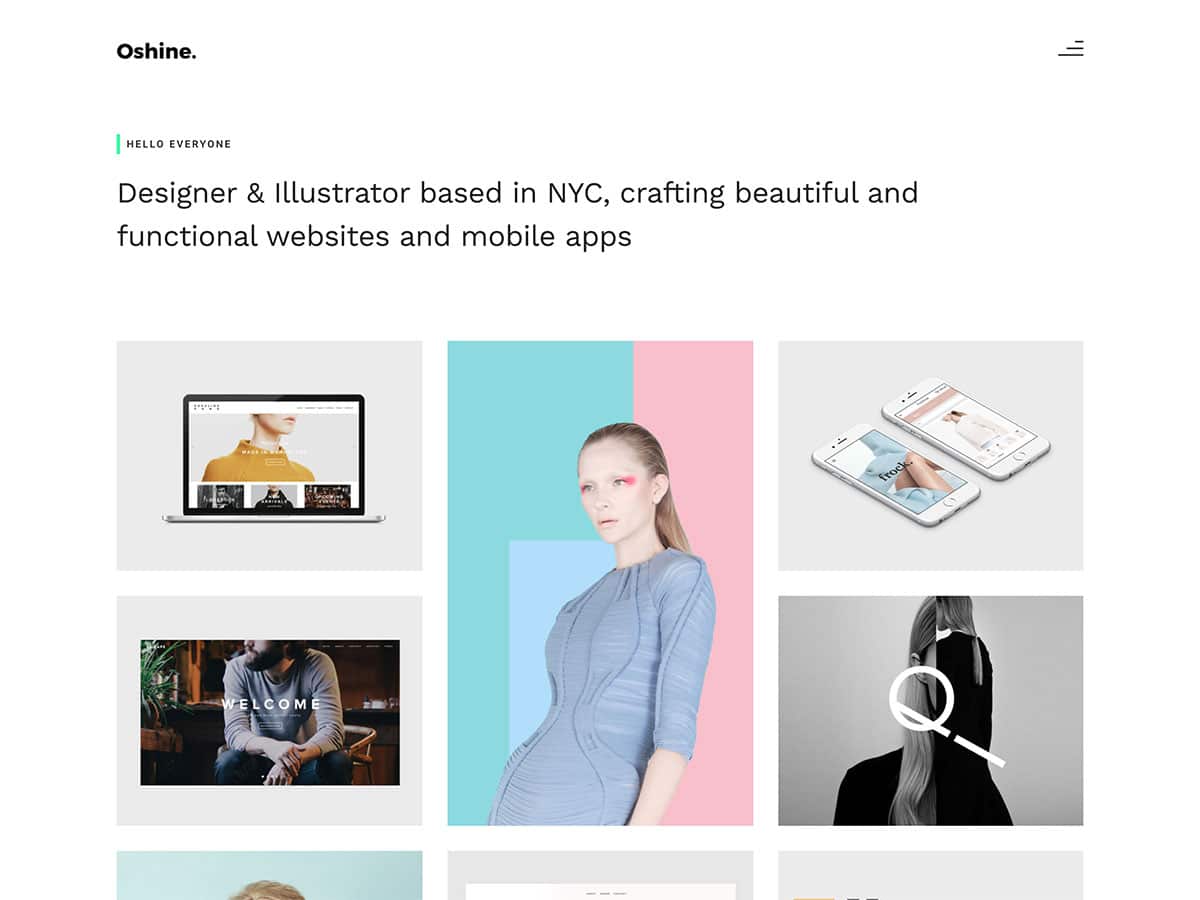Select the upper iPhone mockup
1200x900 pixels.
click(x=966, y=428)
